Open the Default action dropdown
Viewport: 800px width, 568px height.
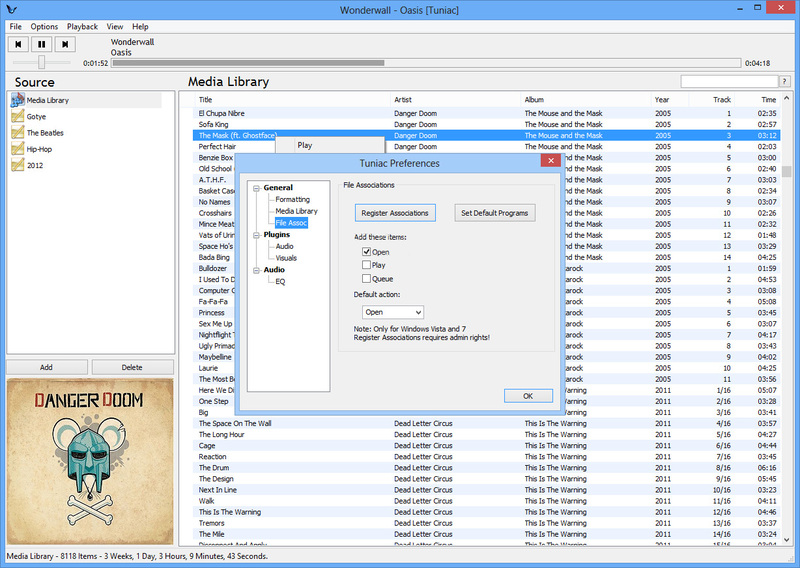[x=392, y=312]
